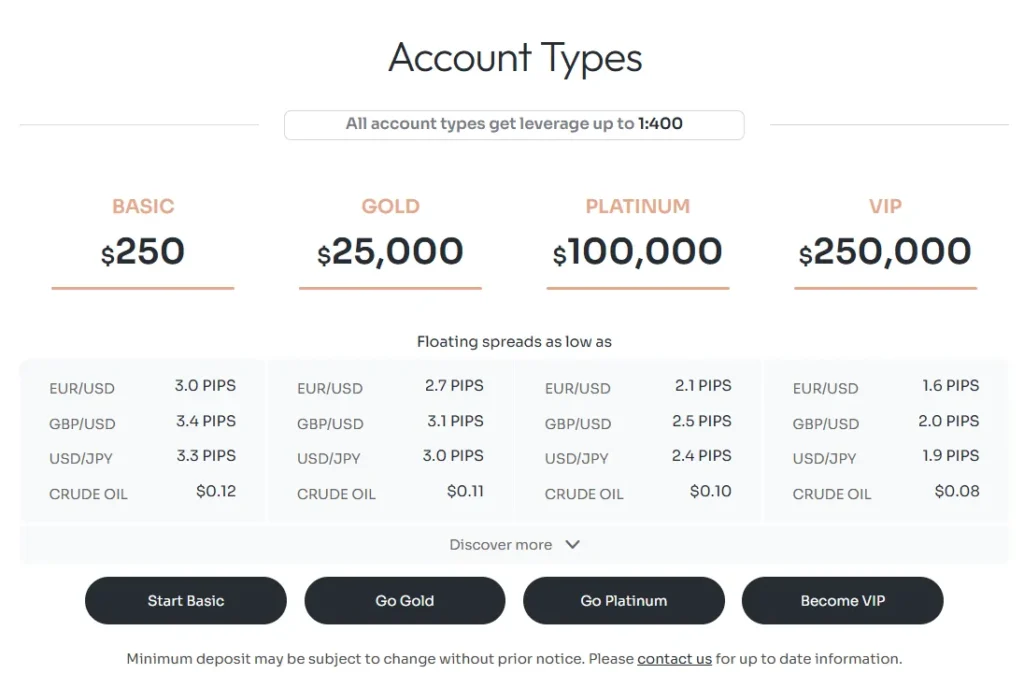The height and width of the screenshot is (688, 1024).
Task: Click the Account Types page title
Action: [x=515, y=58]
